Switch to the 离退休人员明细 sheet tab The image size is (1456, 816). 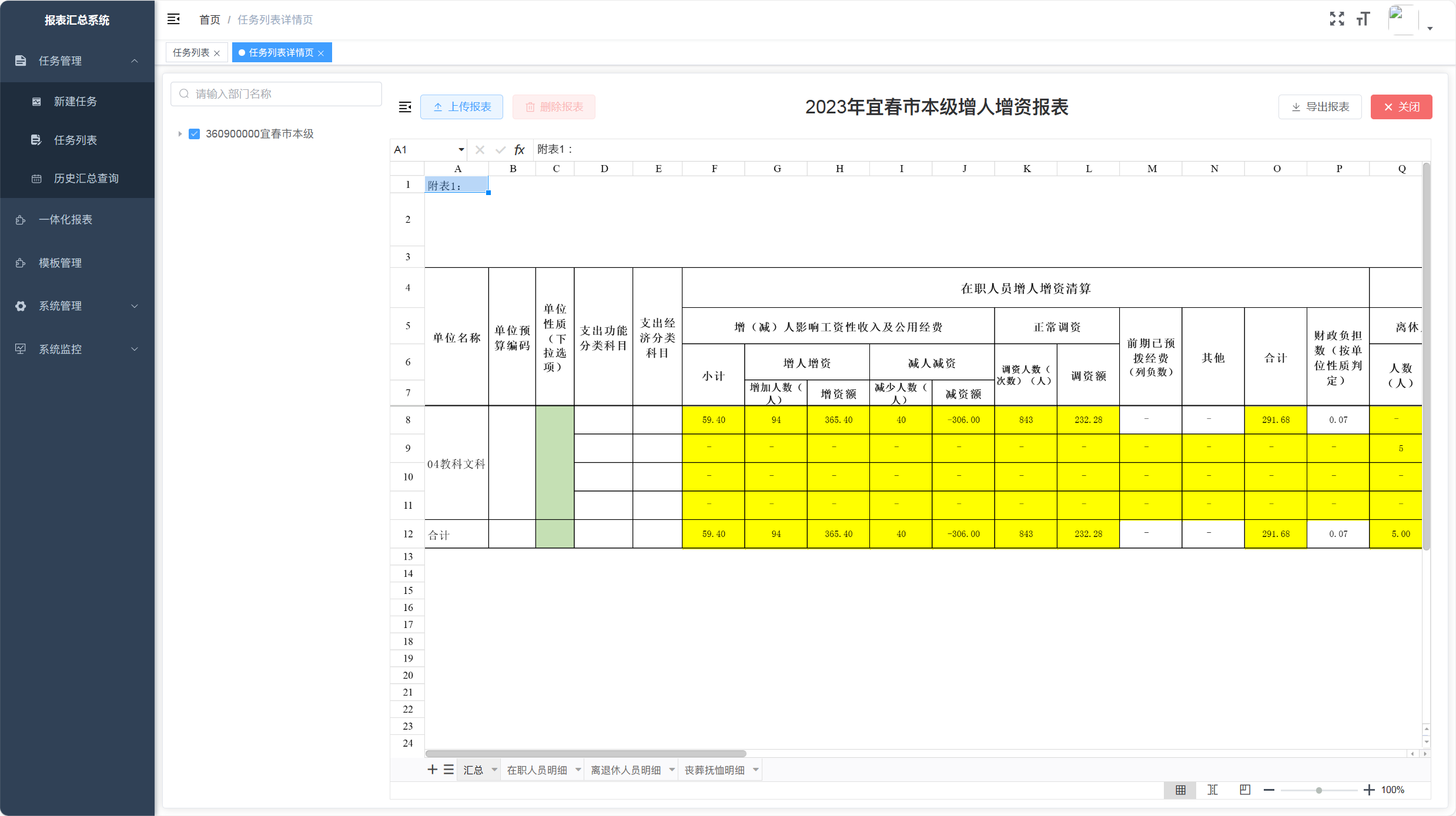[625, 770]
